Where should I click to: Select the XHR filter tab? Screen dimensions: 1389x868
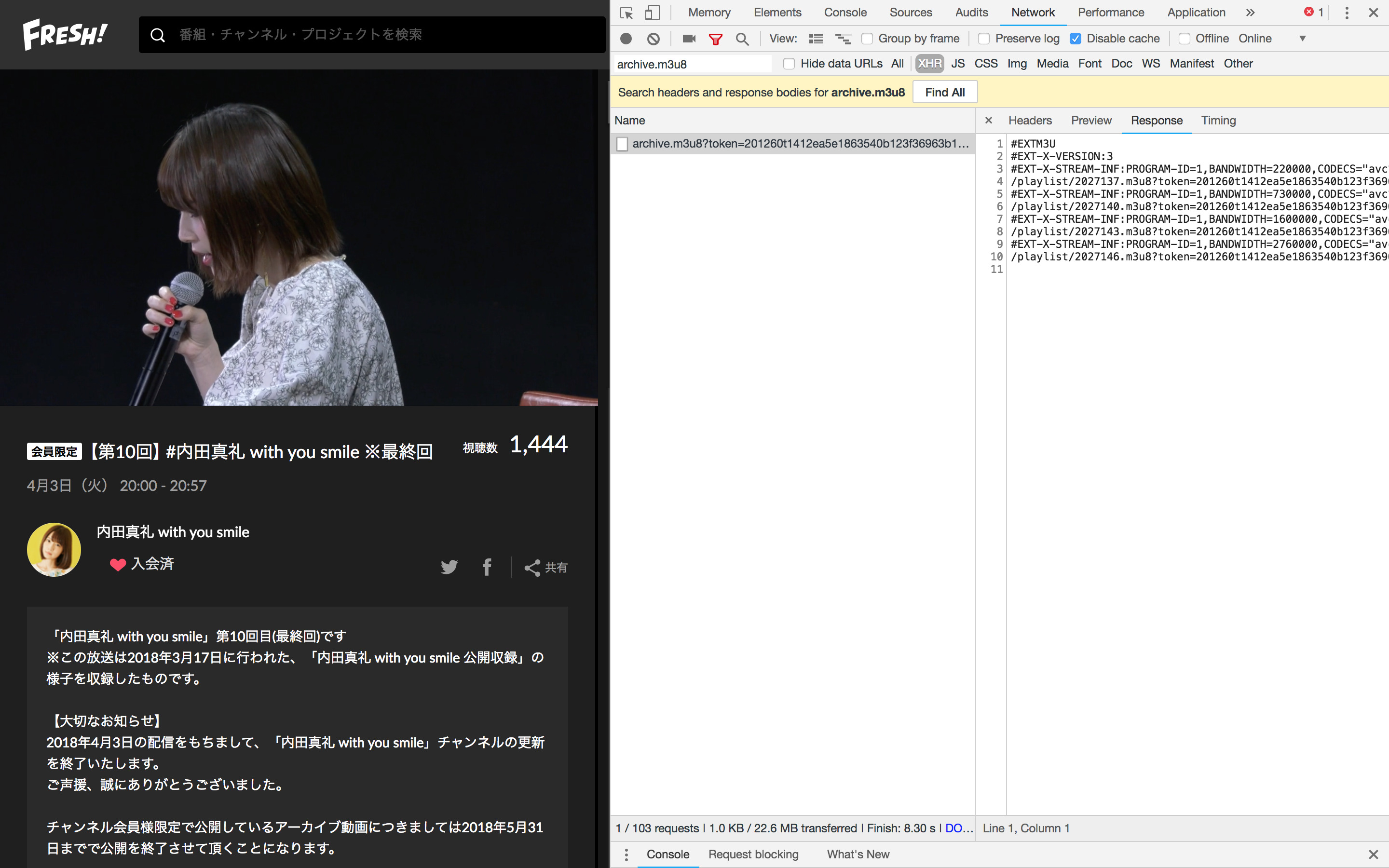click(929, 63)
